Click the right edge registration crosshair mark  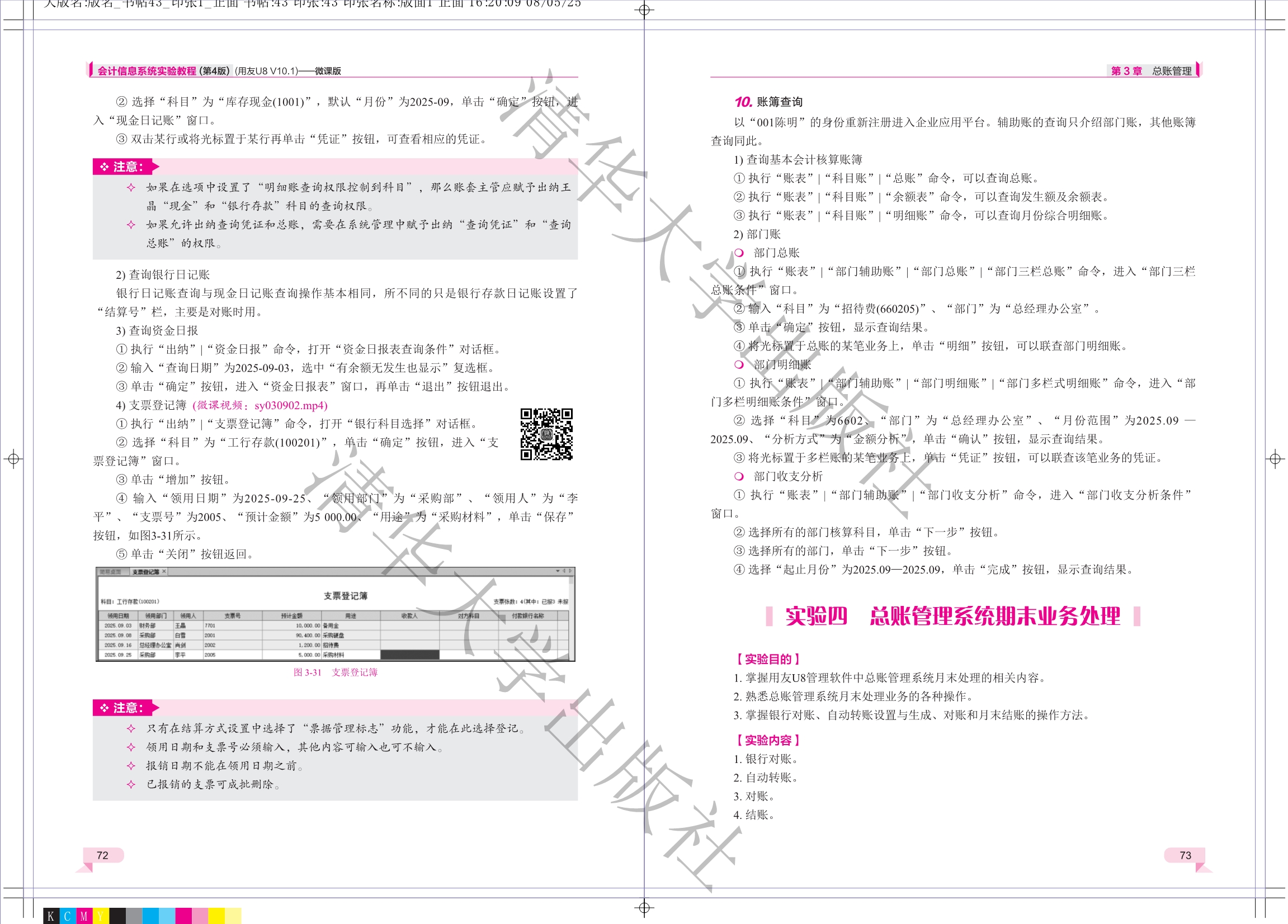(x=1275, y=458)
